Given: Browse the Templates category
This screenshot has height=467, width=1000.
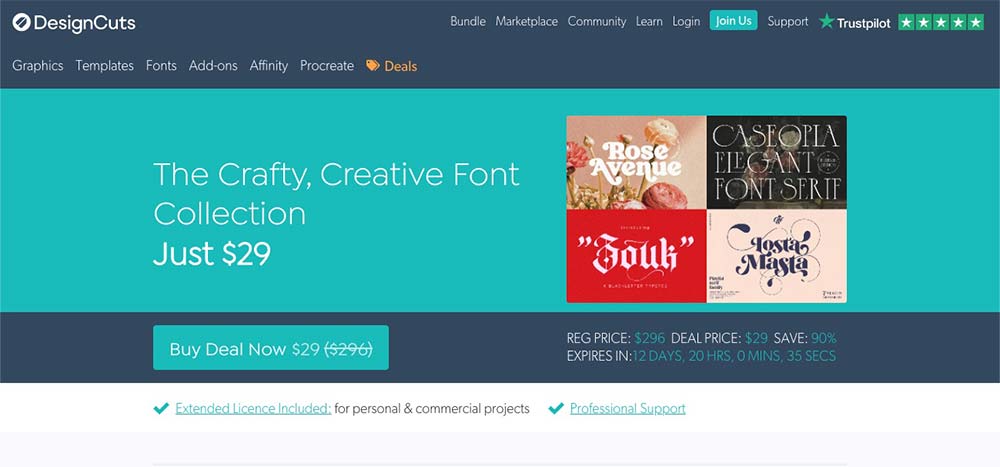Looking at the screenshot, I should coord(105,66).
